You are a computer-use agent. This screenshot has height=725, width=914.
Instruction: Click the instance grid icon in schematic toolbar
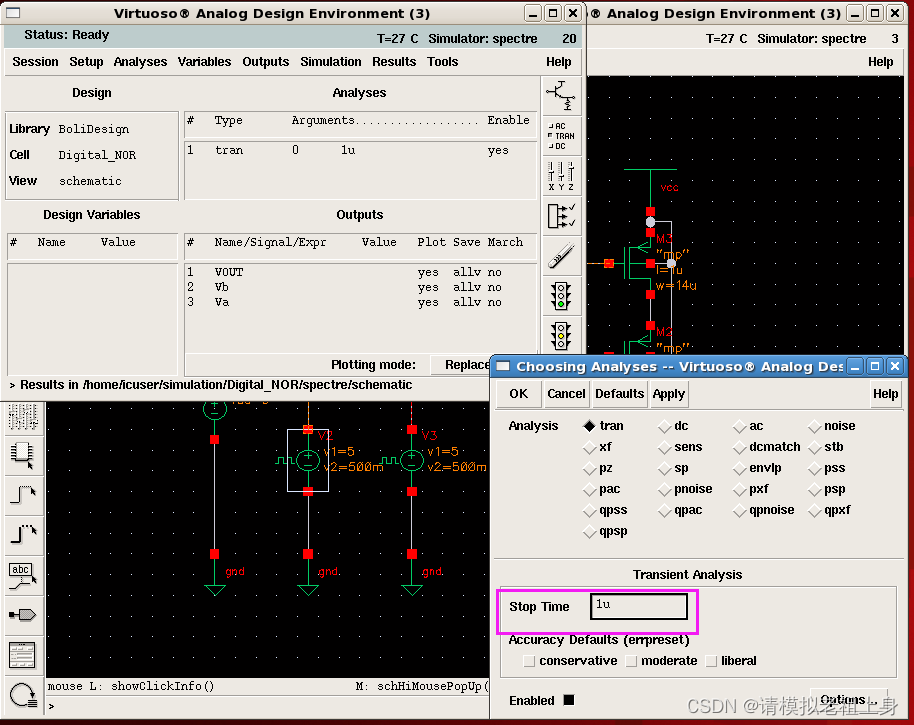pos(23,417)
